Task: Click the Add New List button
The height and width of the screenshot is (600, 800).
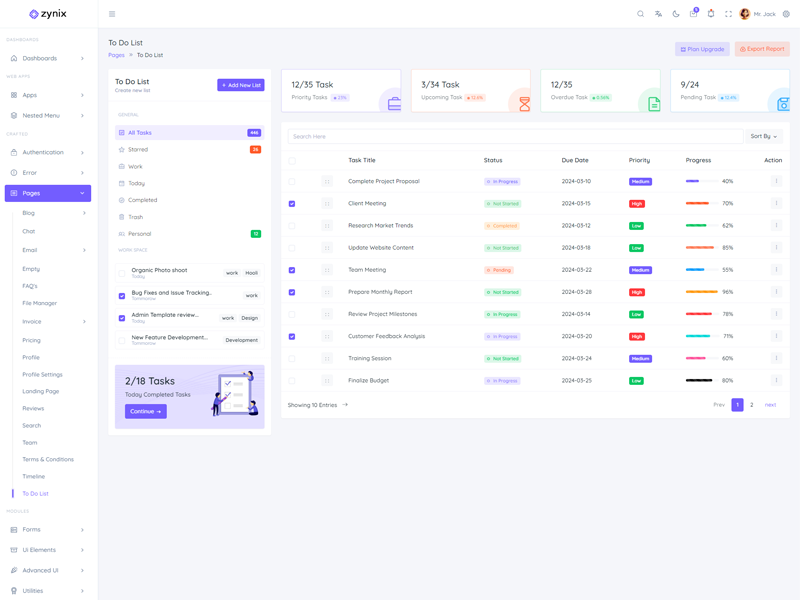Action: click(x=240, y=85)
